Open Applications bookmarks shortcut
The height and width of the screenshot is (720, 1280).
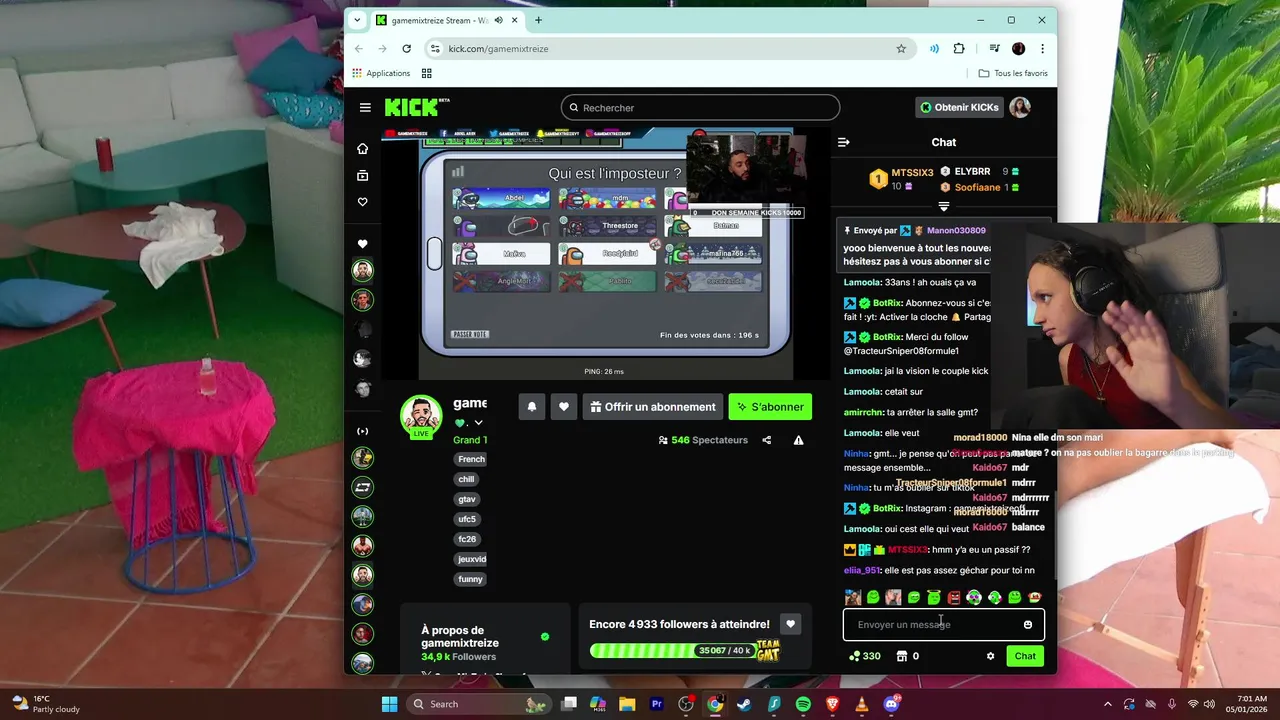click(x=381, y=73)
